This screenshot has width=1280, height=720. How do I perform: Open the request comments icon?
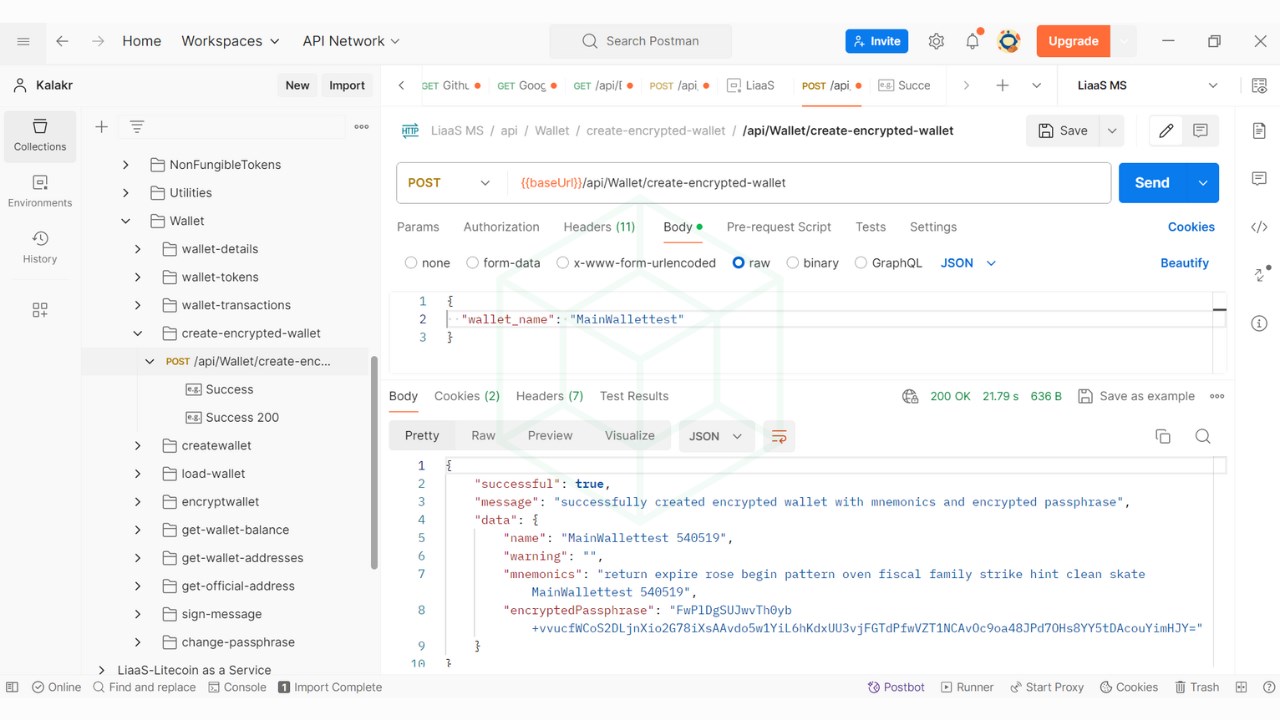click(x=1201, y=130)
